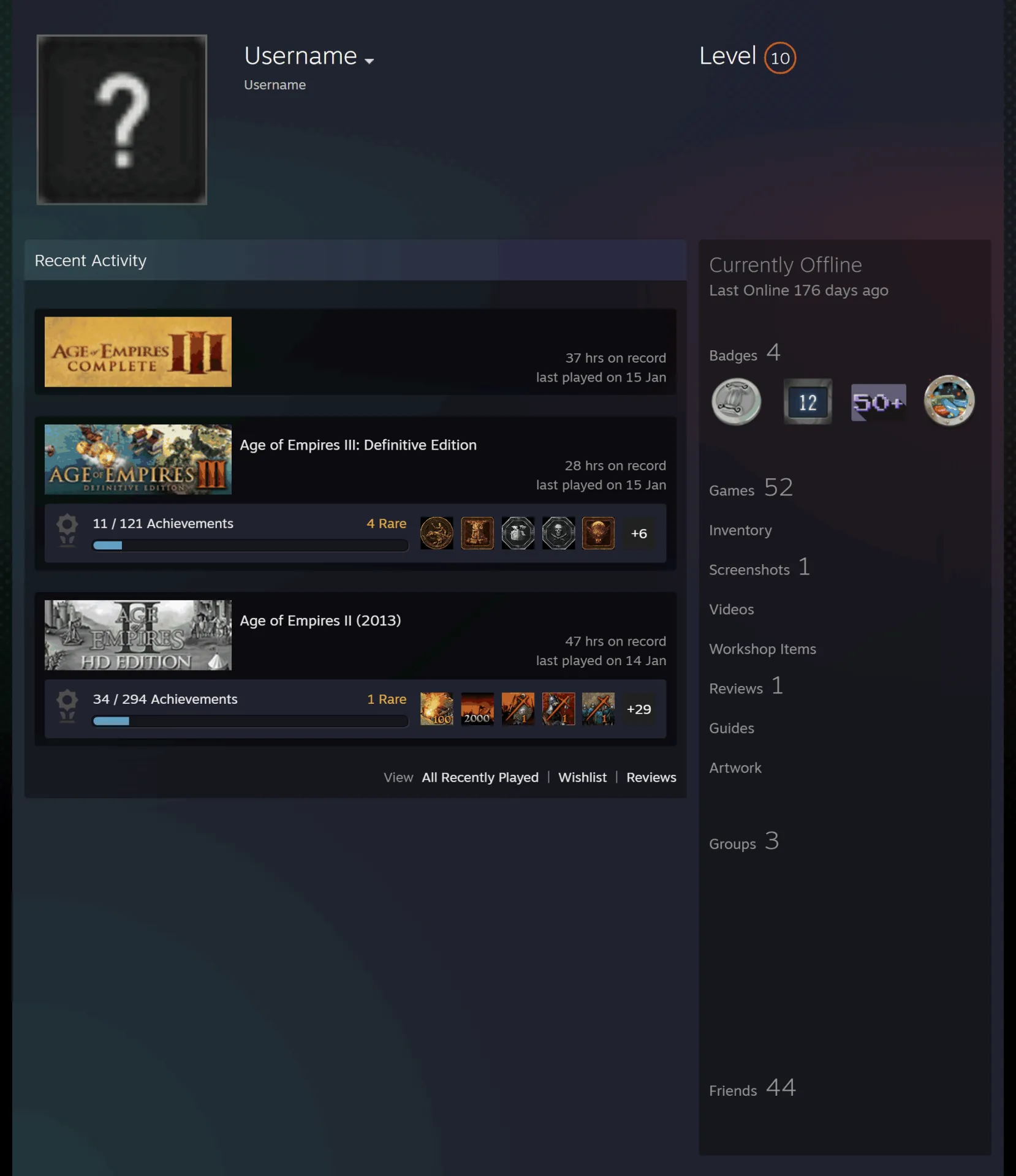Open Reviews link under Recent Activity
The height and width of the screenshot is (1176, 1016).
(651, 777)
